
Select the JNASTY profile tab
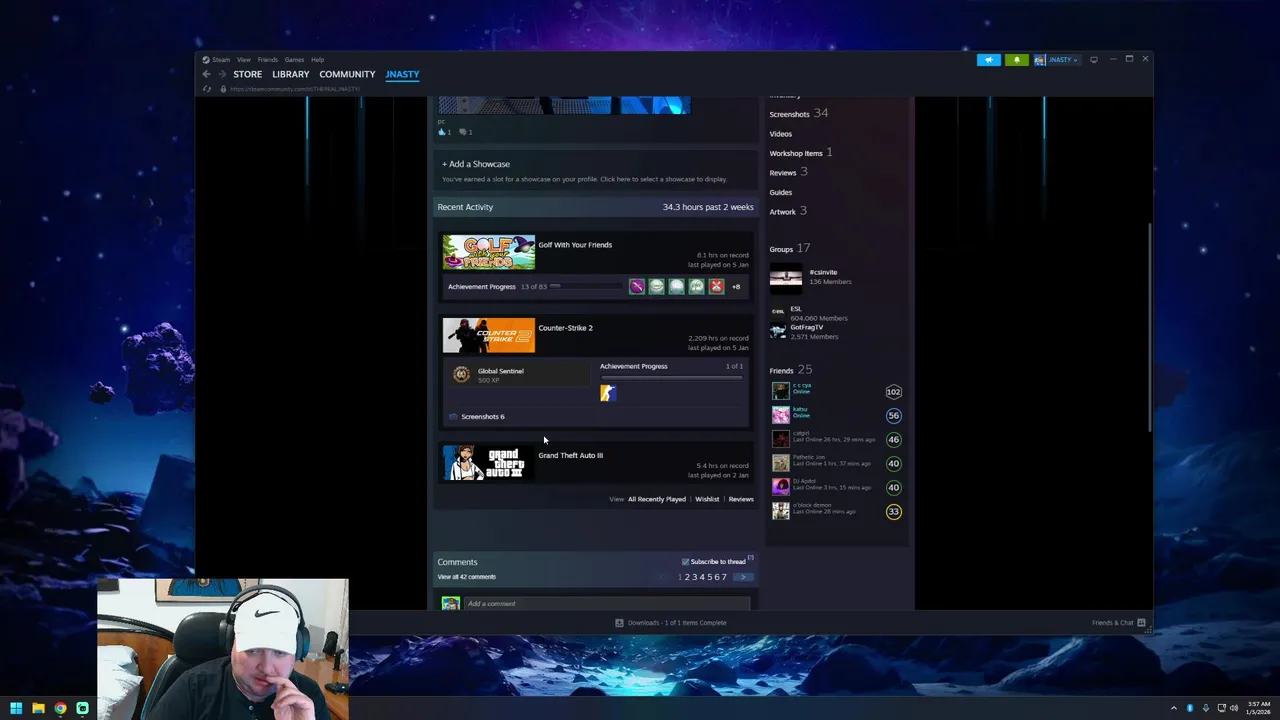[x=402, y=74]
